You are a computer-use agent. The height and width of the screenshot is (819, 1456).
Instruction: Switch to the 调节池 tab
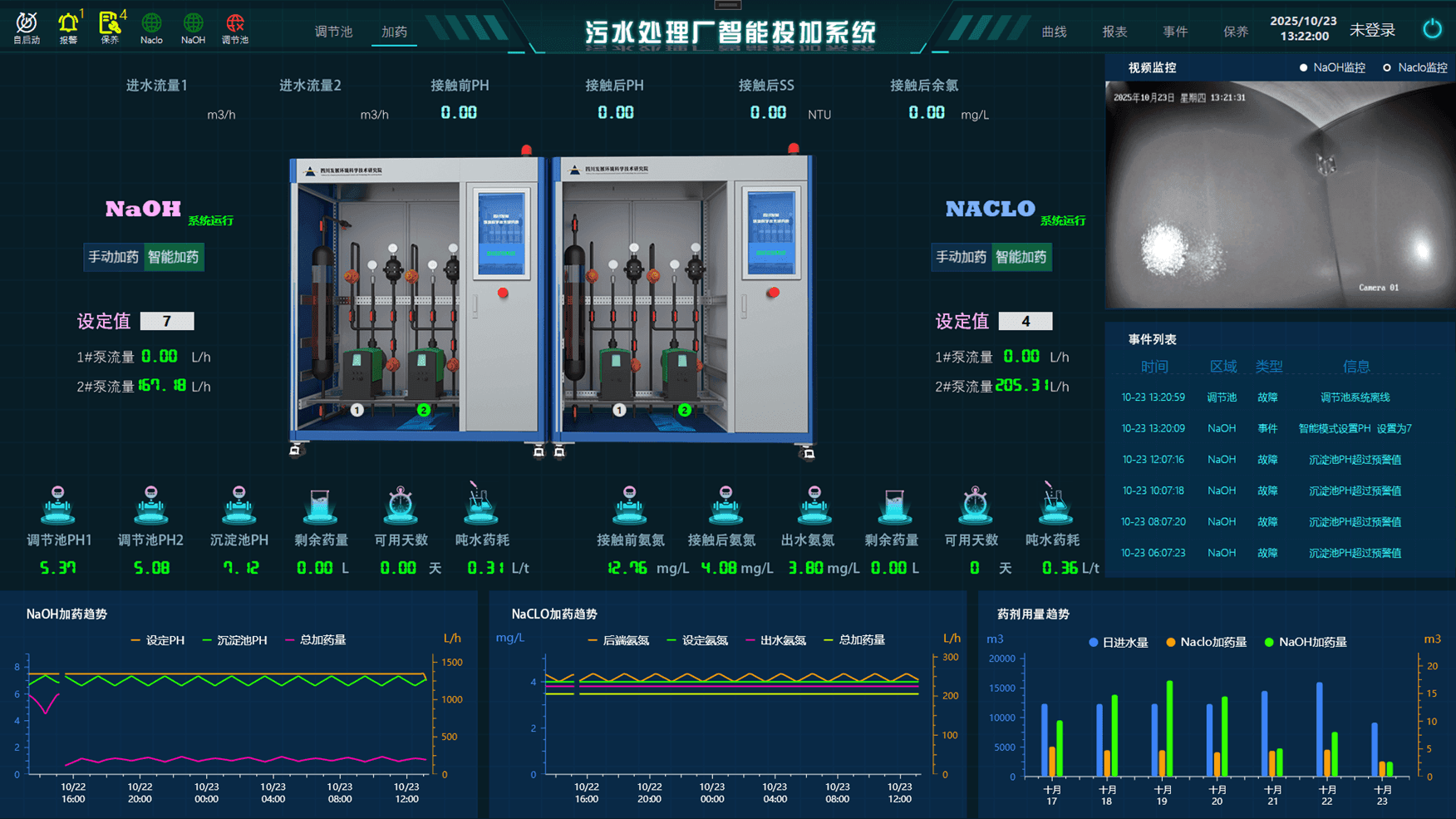(x=333, y=32)
